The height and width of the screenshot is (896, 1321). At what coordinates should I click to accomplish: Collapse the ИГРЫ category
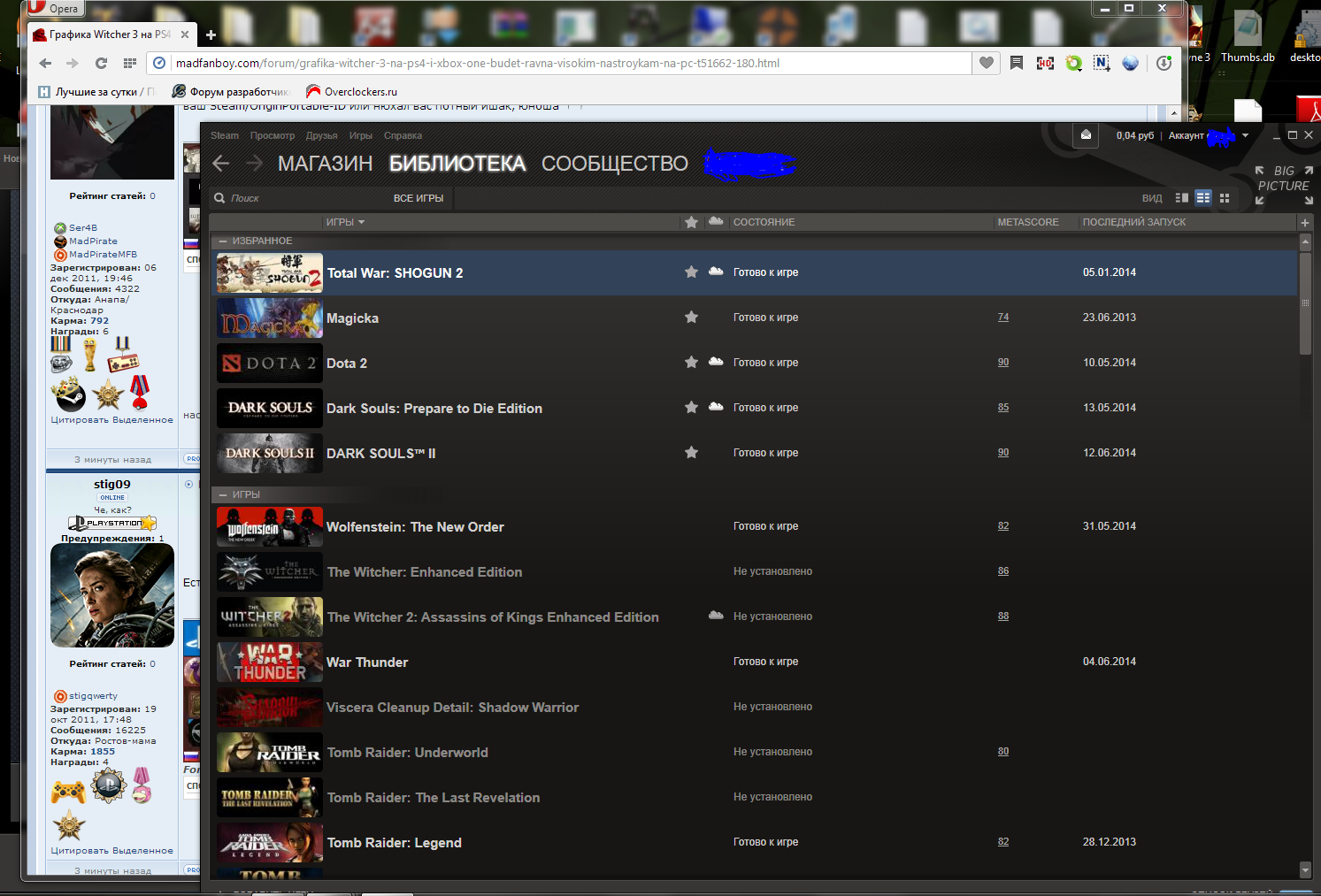224,494
